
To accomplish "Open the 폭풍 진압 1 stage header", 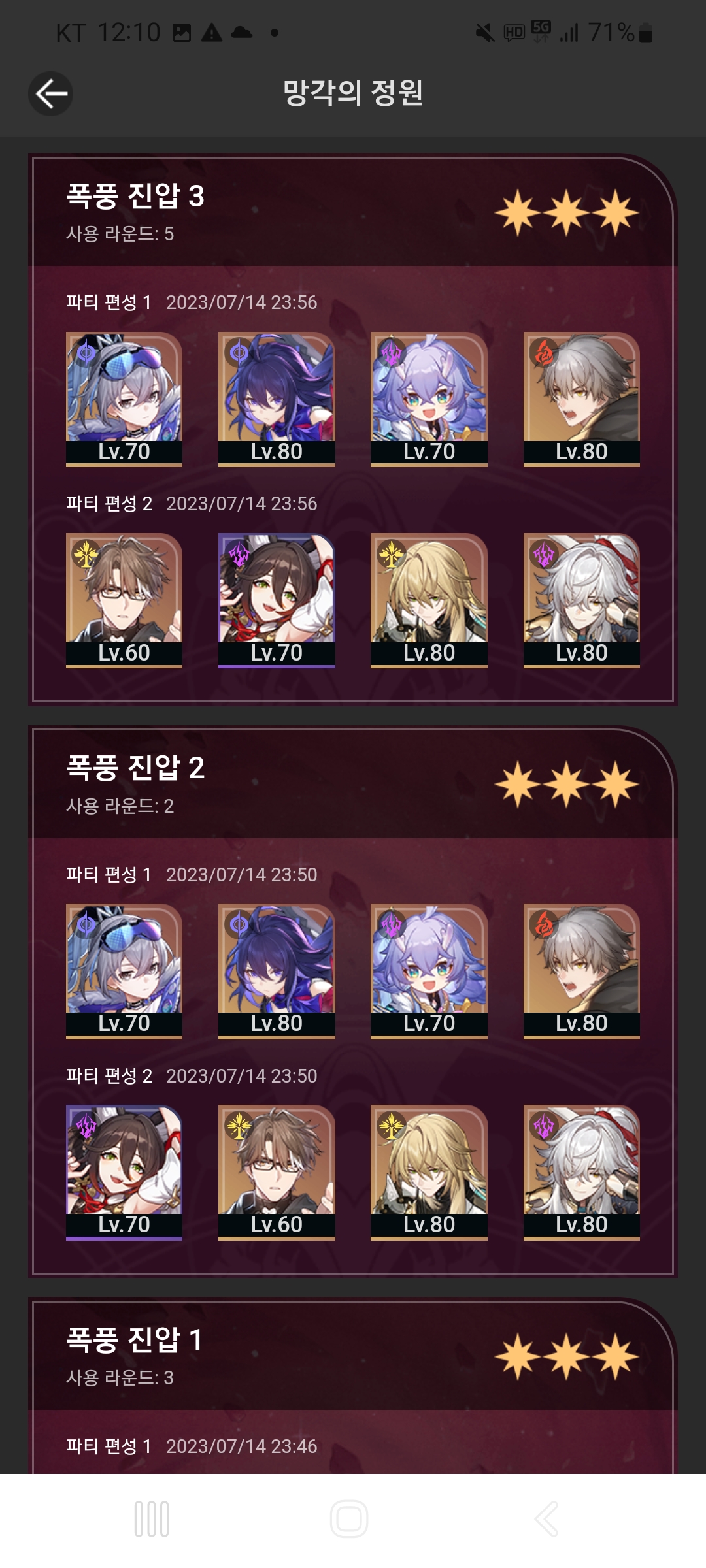I will (x=353, y=1354).
